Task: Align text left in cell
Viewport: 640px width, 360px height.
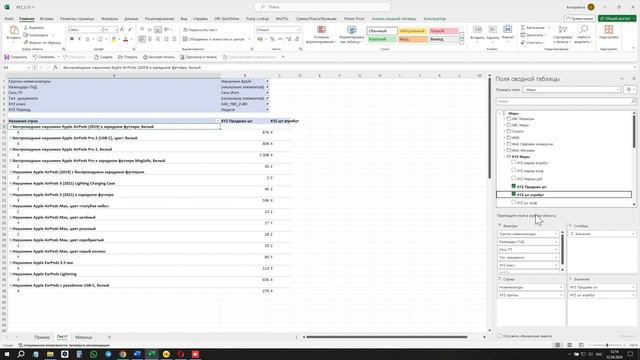Action: tap(142, 39)
